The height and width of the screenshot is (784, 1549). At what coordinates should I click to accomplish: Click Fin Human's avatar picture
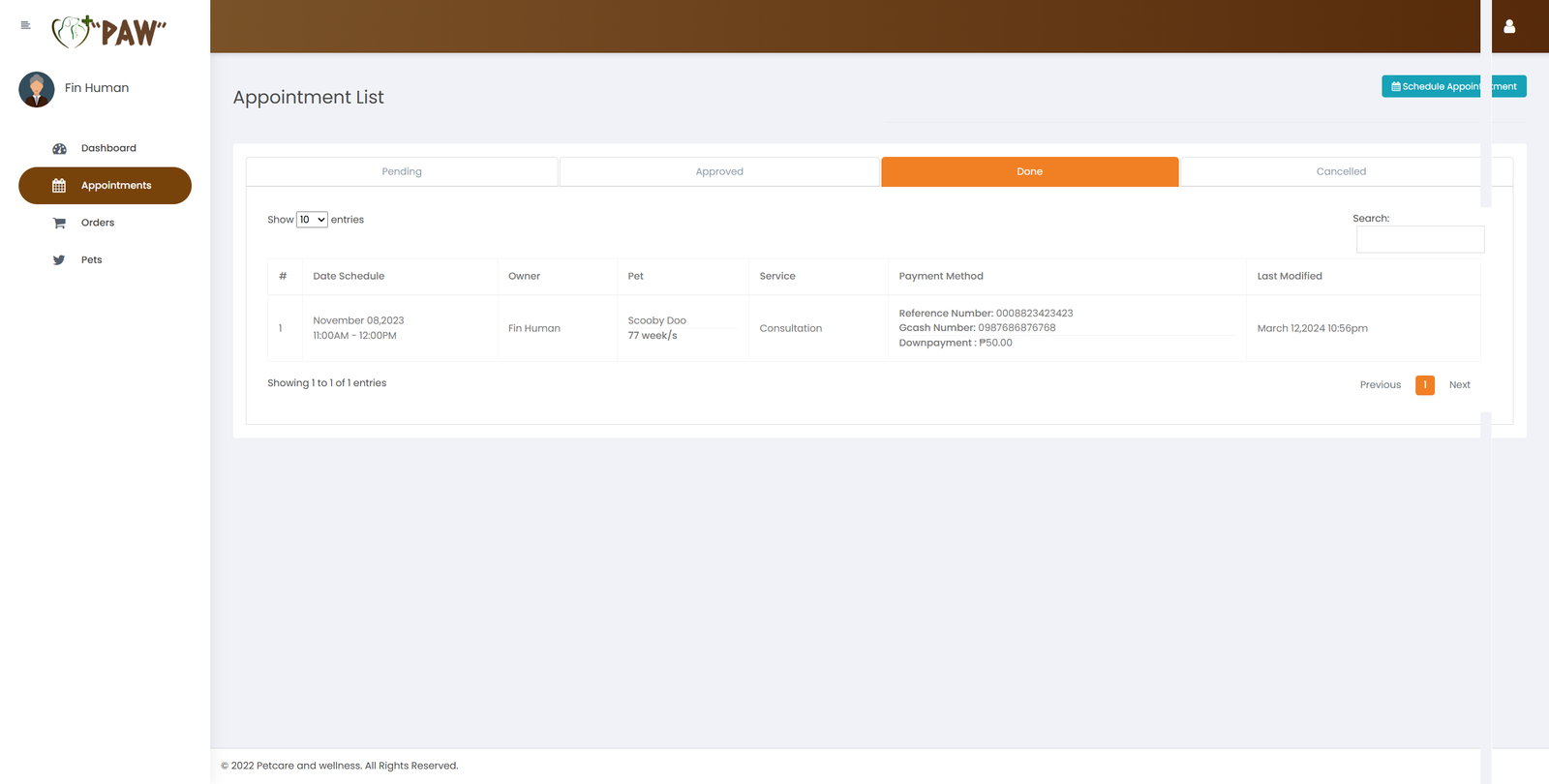click(x=37, y=89)
